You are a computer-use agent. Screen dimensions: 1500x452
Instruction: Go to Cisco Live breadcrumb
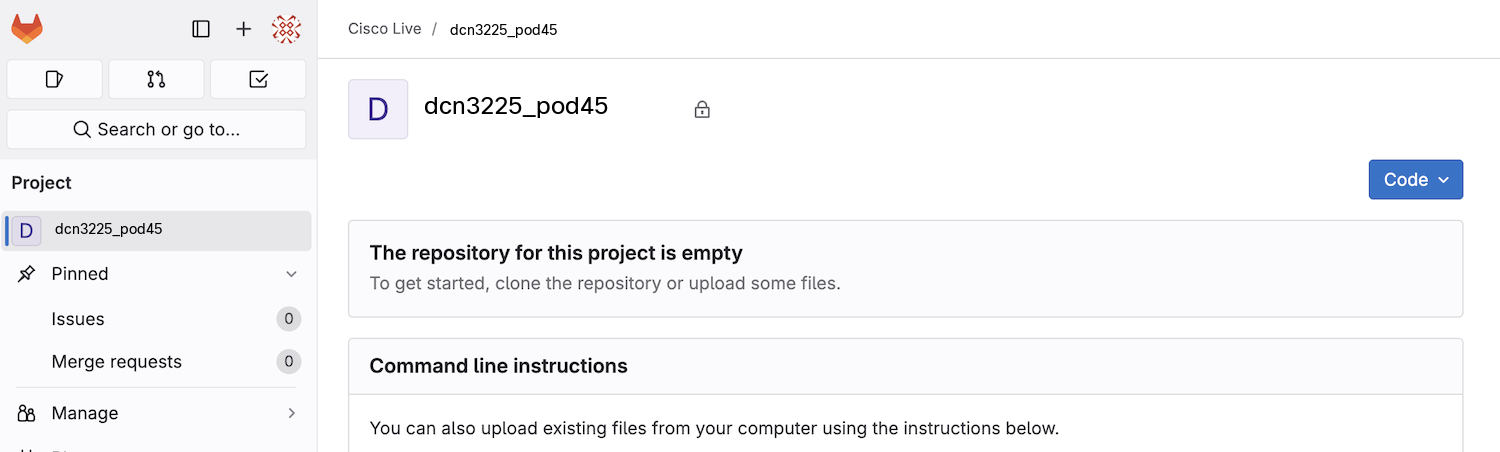point(385,29)
